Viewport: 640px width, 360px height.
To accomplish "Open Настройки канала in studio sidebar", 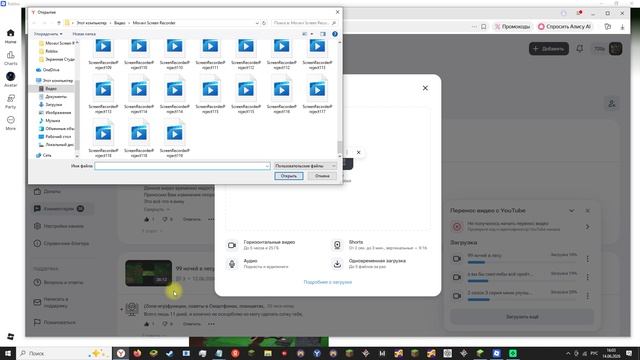I will (59, 226).
